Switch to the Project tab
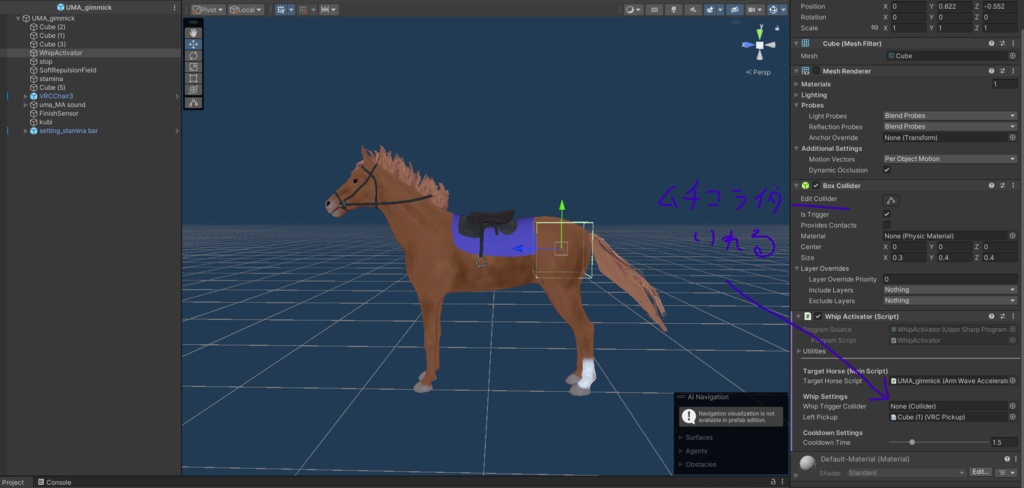This screenshot has width=1024, height=488. tap(13, 482)
